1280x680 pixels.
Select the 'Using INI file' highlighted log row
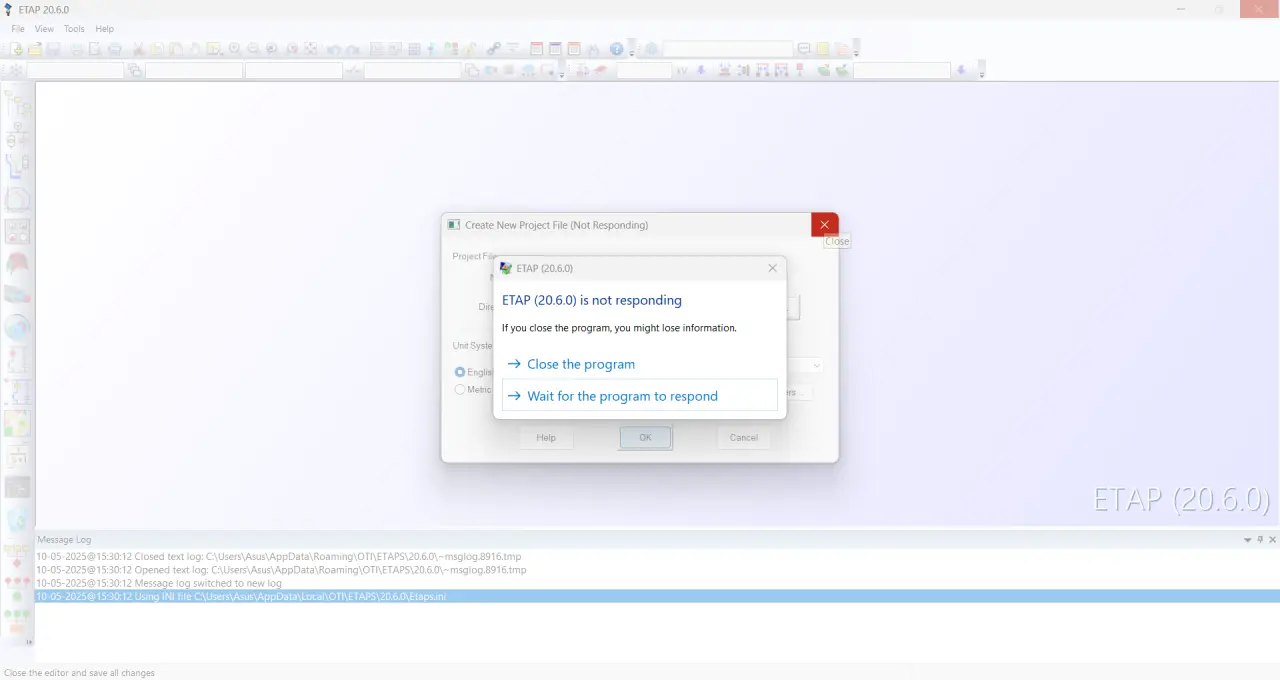click(658, 596)
